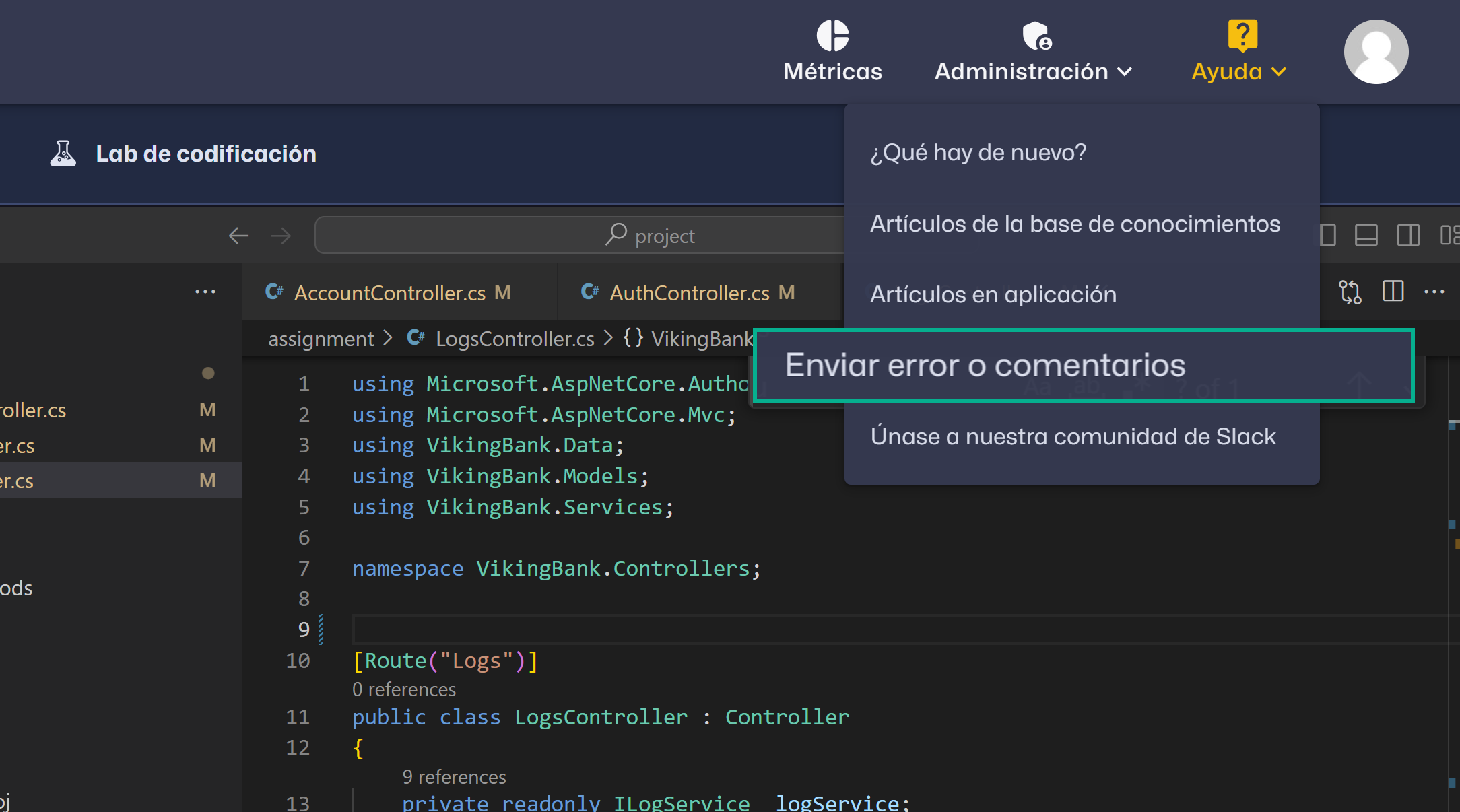Click the ILogService type name
The width and height of the screenshot is (1460, 812).
point(682,803)
